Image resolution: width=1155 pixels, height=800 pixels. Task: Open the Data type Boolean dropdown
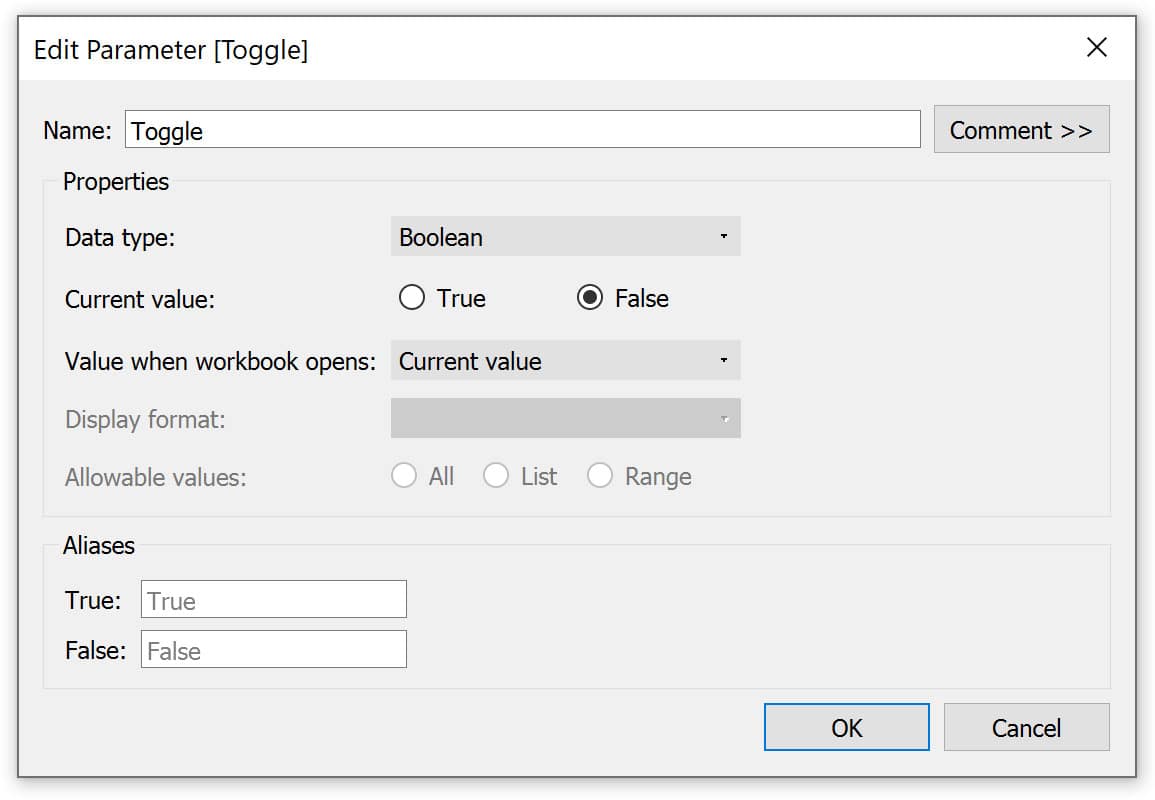click(x=565, y=236)
